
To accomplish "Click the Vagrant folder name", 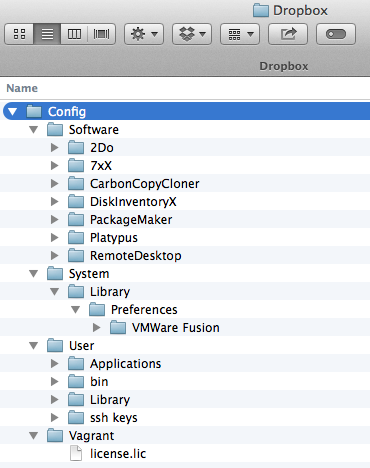I will point(91,436).
